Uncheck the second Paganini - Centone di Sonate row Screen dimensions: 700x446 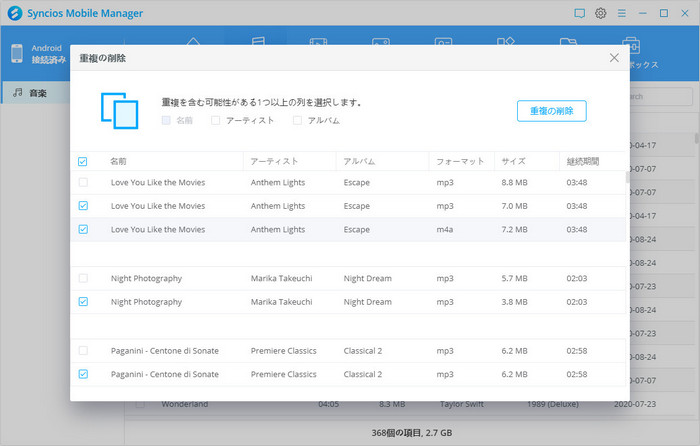(x=83, y=374)
